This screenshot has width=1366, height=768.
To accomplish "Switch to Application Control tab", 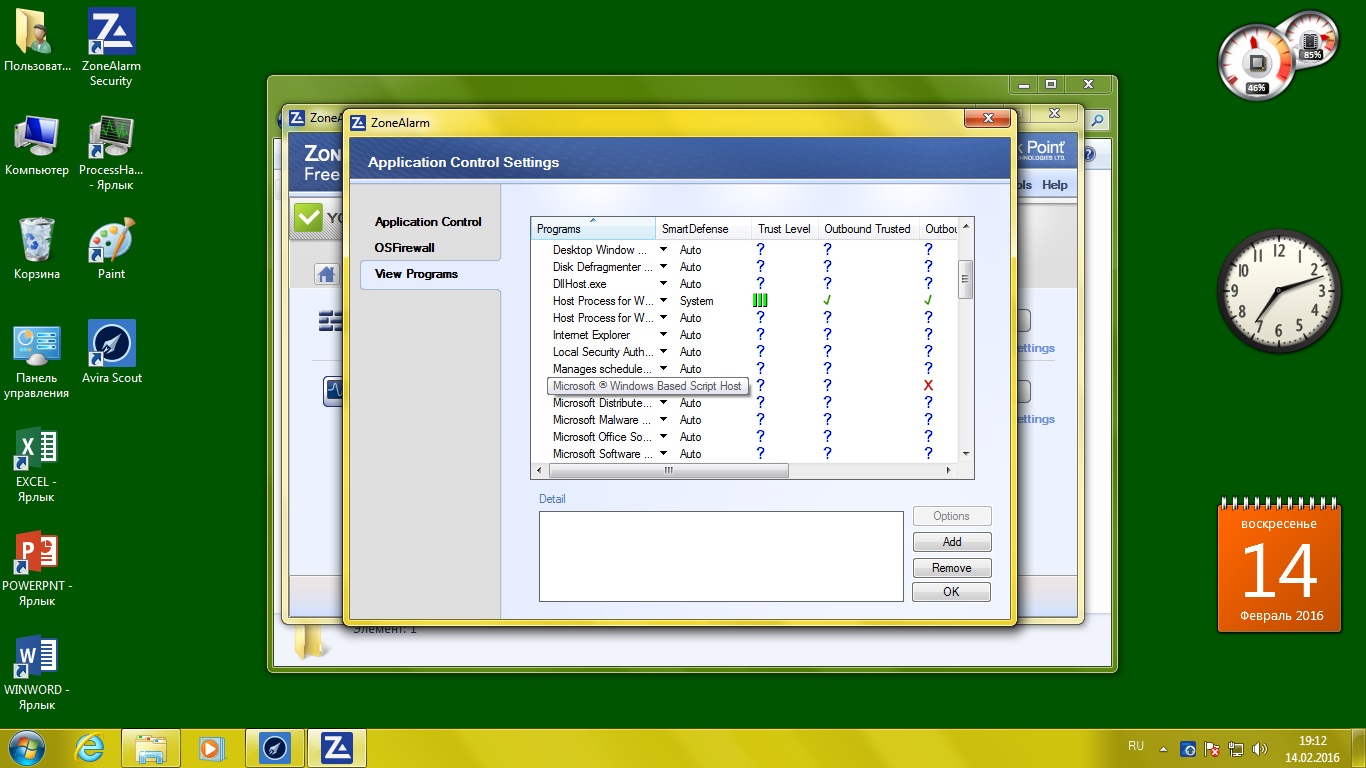I will (x=428, y=222).
